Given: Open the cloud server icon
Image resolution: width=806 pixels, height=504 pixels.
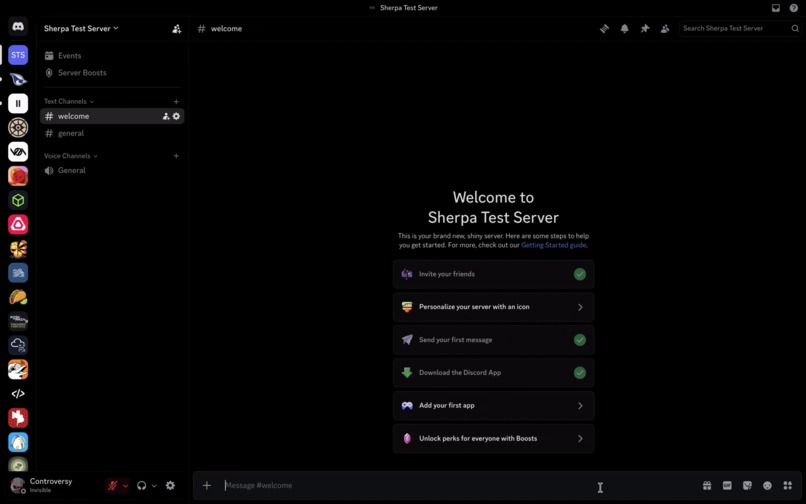Looking at the screenshot, I should coord(18,345).
